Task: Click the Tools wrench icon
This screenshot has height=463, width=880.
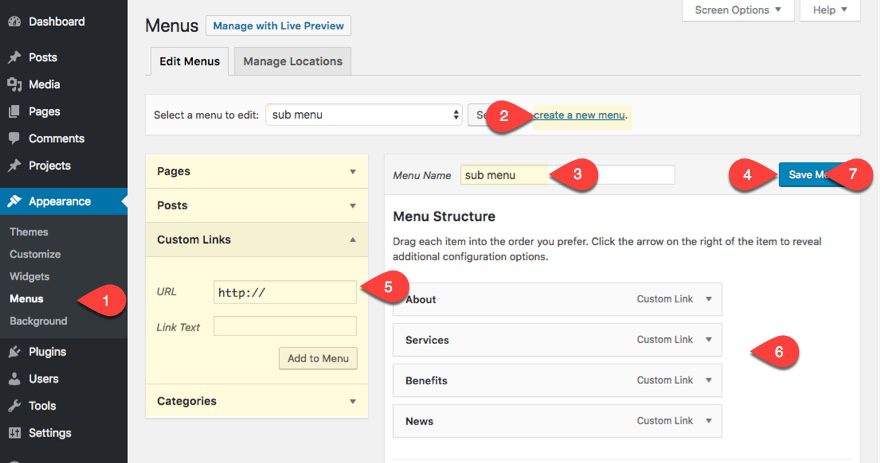Action: 14,406
